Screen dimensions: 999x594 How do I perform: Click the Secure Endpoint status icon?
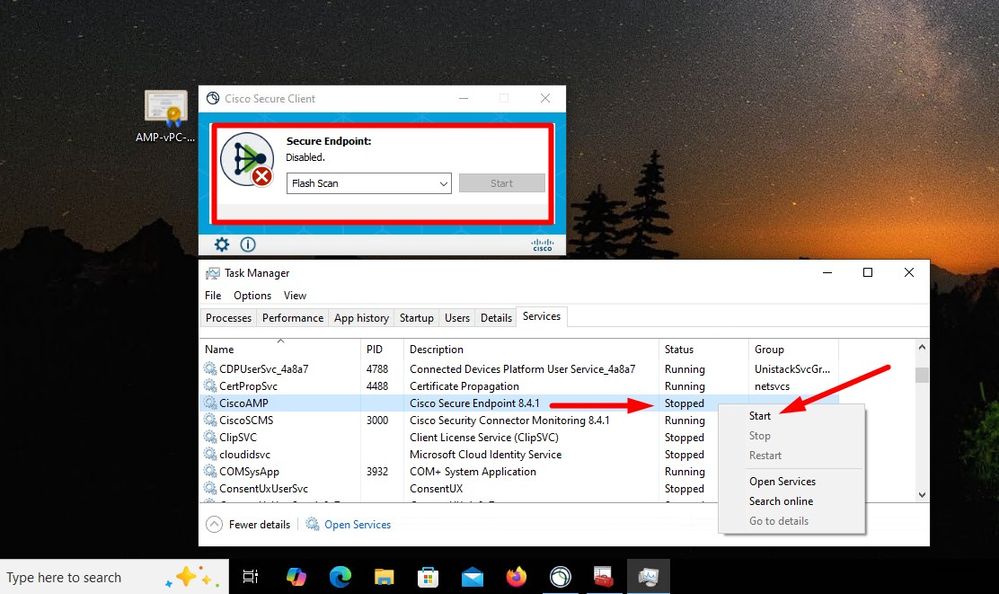tap(247, 159)
